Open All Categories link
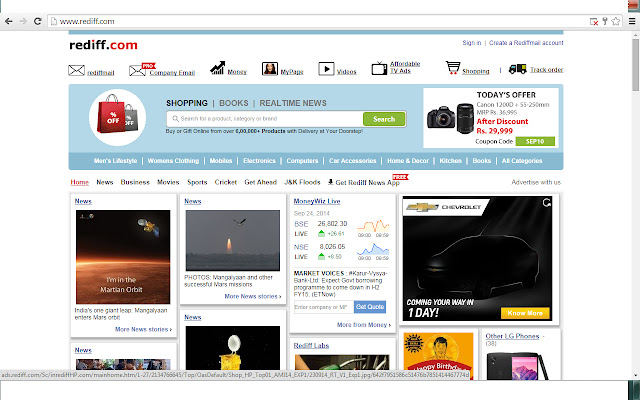This screenshot has width=640, height=400. click(x=522, y=161)
